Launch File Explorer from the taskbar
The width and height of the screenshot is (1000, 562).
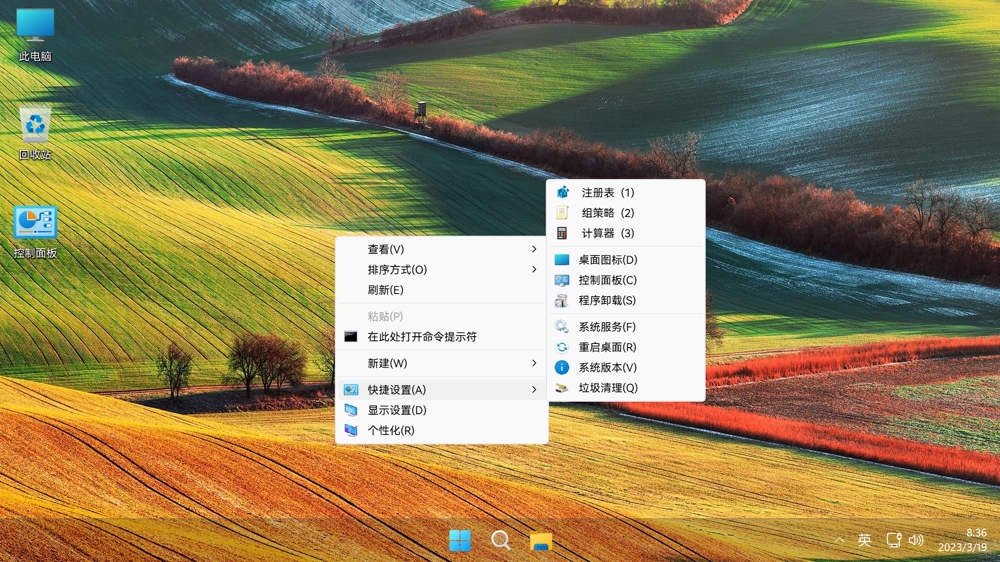(541, 541)
